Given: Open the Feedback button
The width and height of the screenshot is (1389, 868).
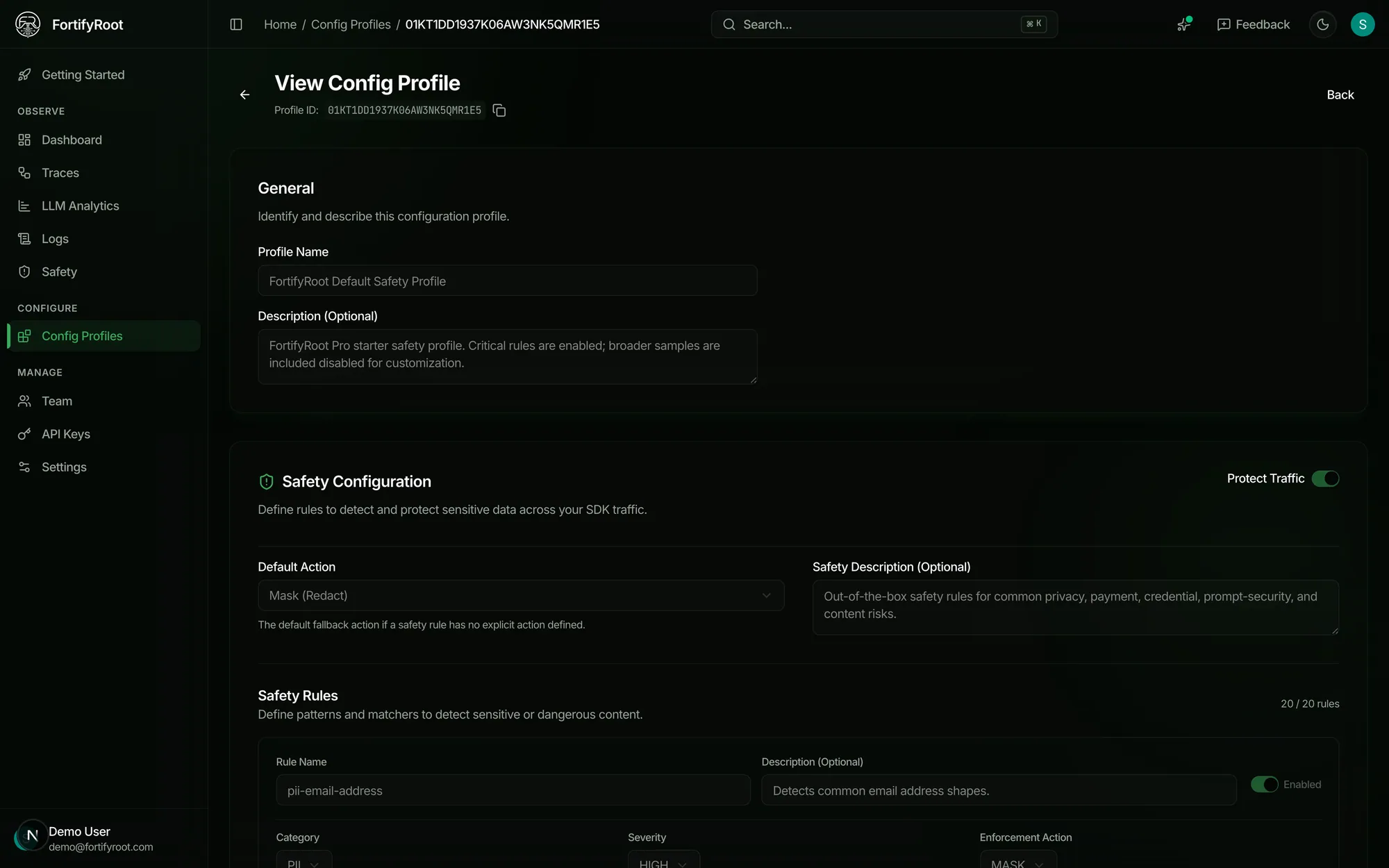Looking at the screenshot, I should click(1253, 24).
